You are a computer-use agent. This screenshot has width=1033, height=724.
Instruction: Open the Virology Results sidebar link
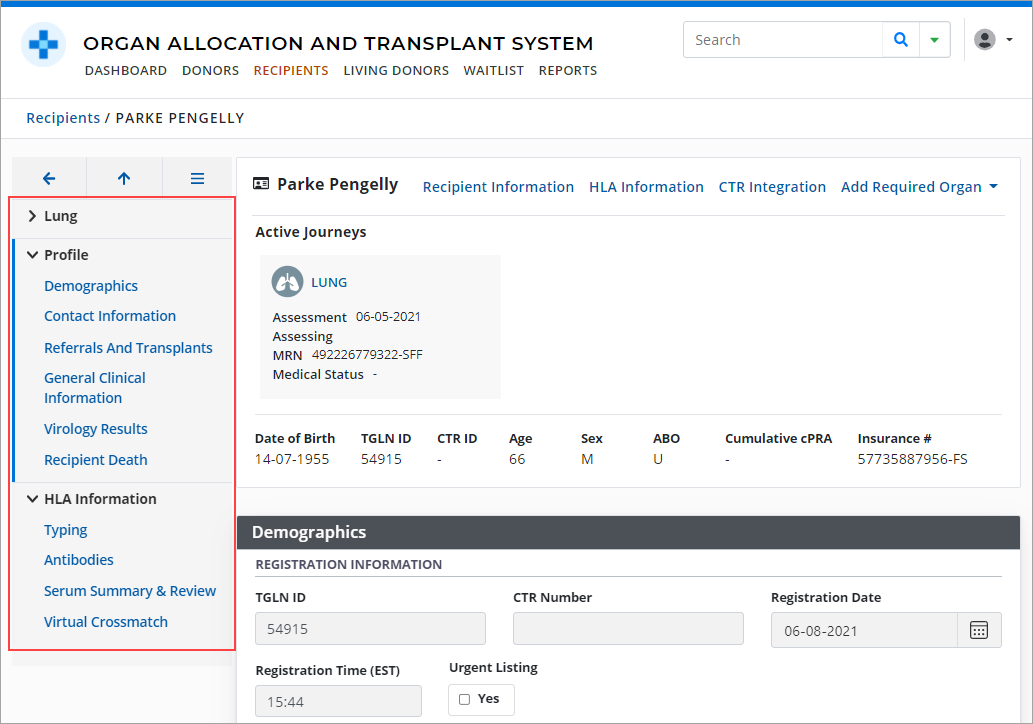point(95,428)
